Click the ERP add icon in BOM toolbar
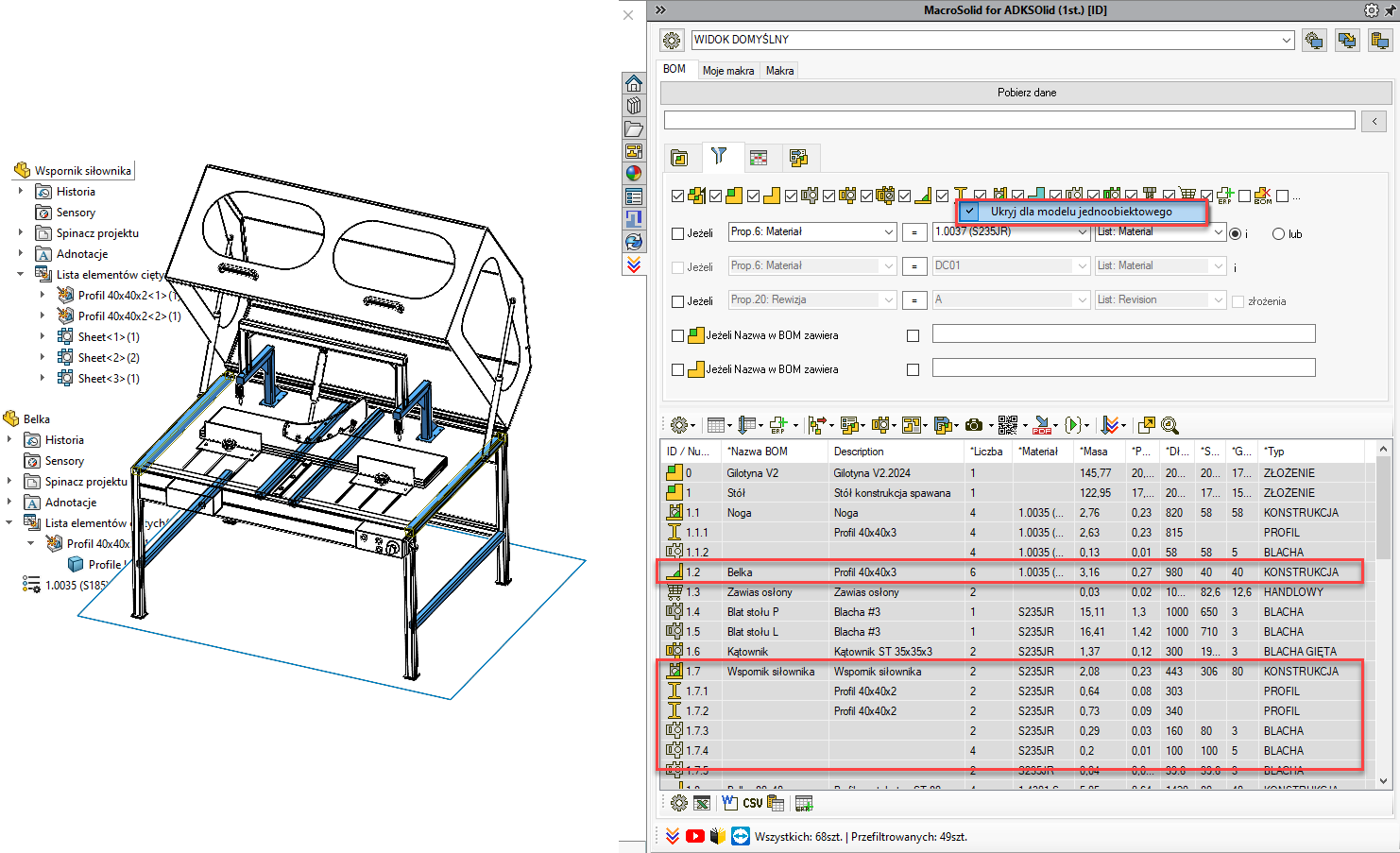 (x=778, y=425)
